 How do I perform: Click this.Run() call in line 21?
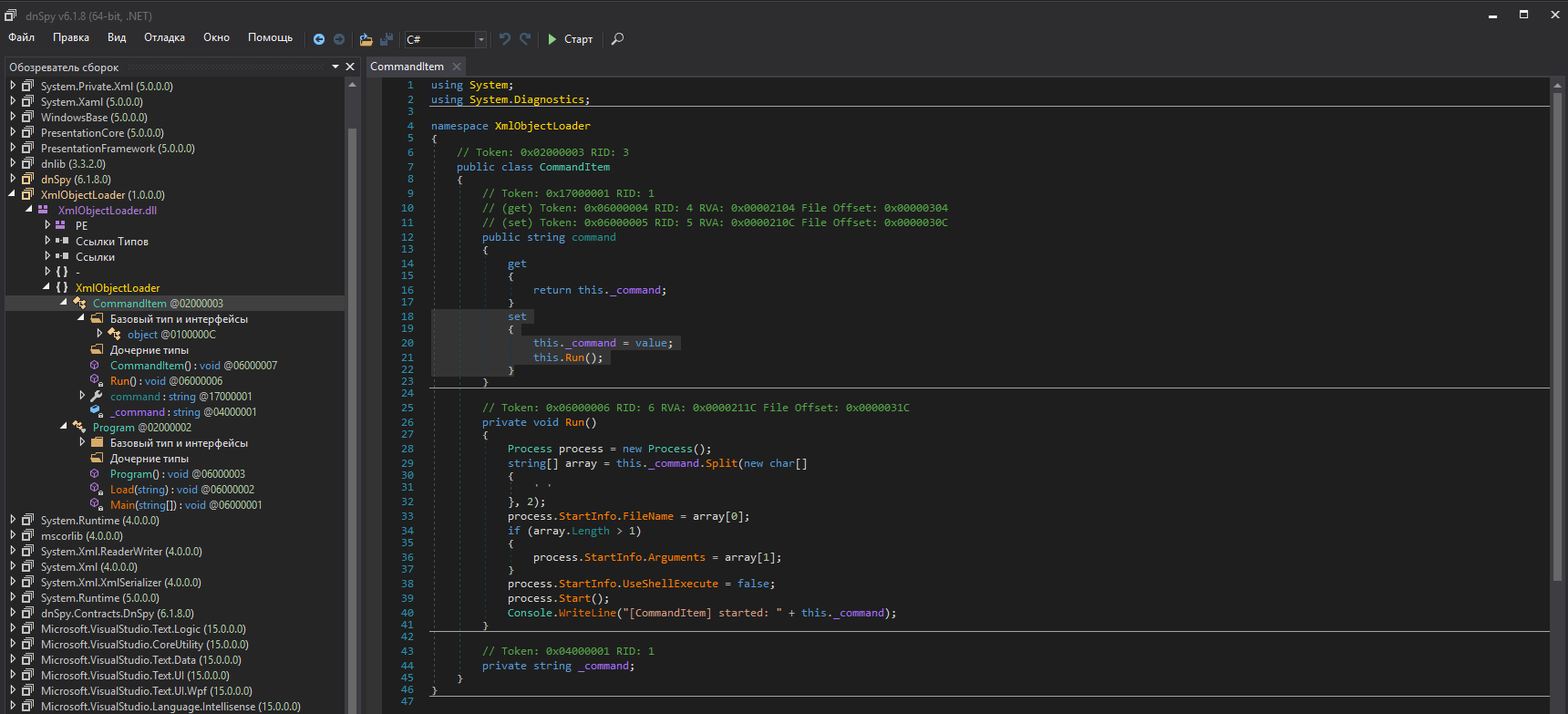pos(568,357)
